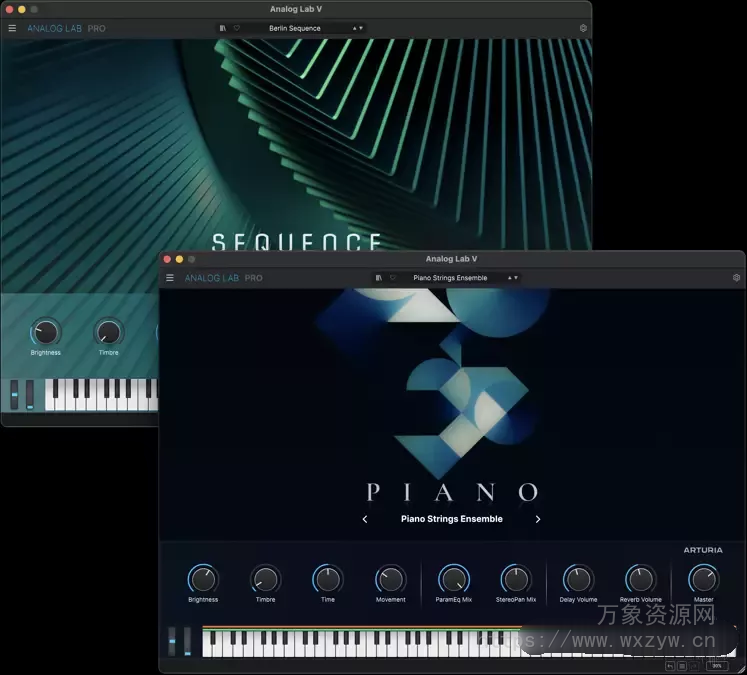747x675 pixels.
Task: Click the Master volume knob
Action: point(704,579)
